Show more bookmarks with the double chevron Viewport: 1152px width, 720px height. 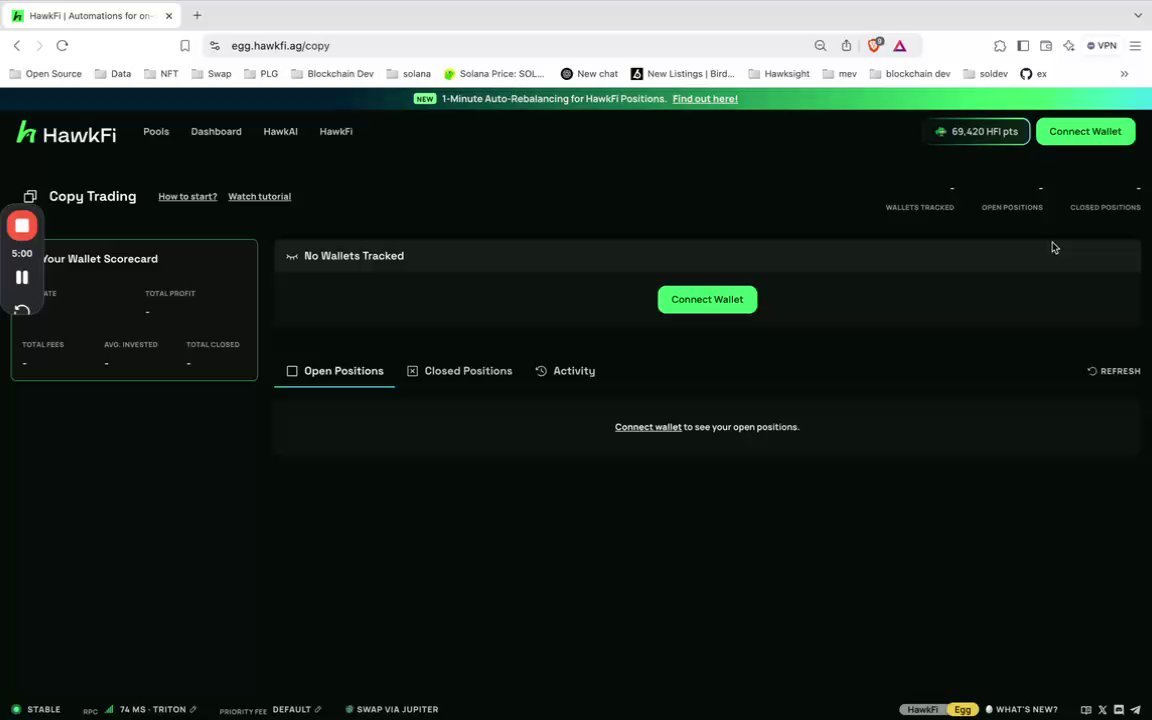(x=1124, y=73)
